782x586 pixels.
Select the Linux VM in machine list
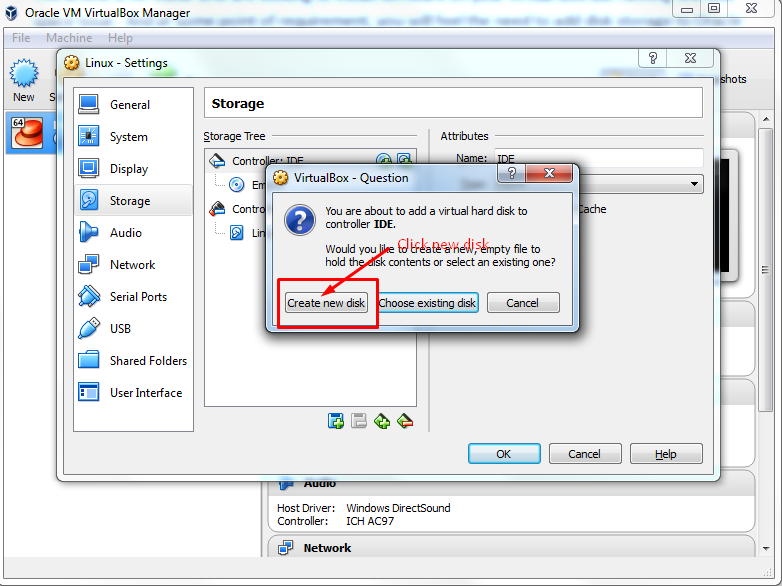point(31,133)
